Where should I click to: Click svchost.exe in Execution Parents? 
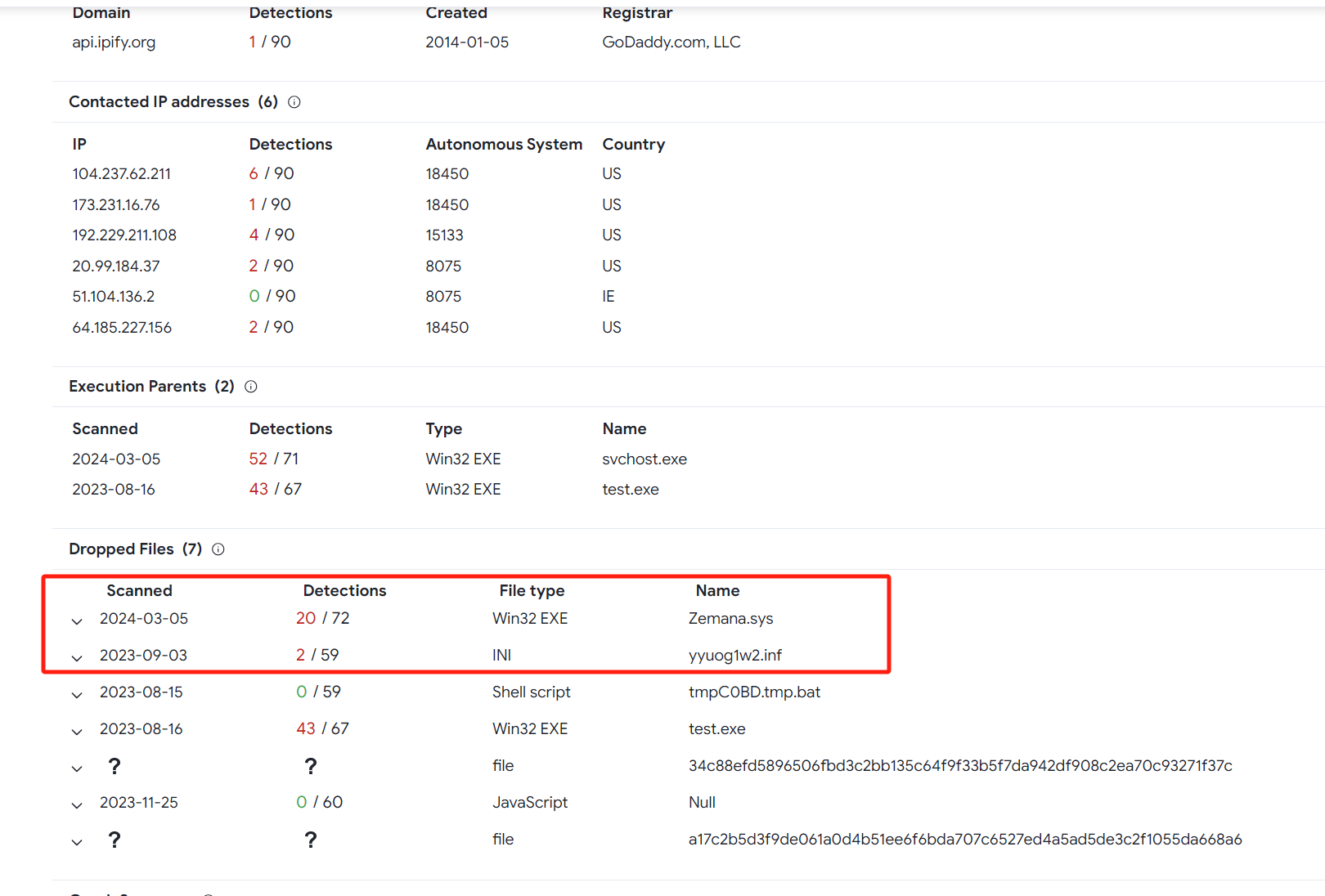click(645, 459)
